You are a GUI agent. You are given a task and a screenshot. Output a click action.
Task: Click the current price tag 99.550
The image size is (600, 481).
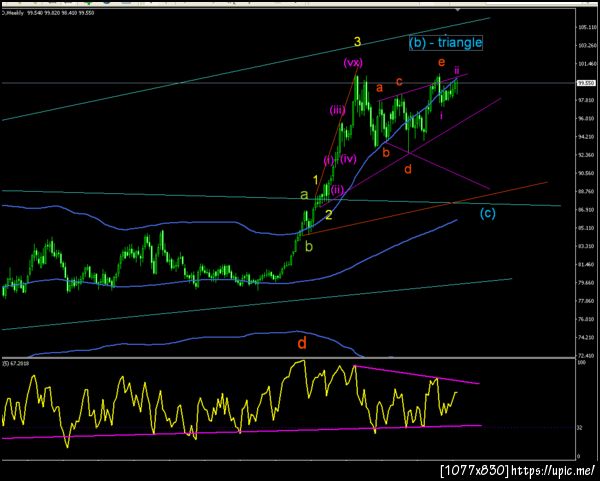[x=586, y=83]
